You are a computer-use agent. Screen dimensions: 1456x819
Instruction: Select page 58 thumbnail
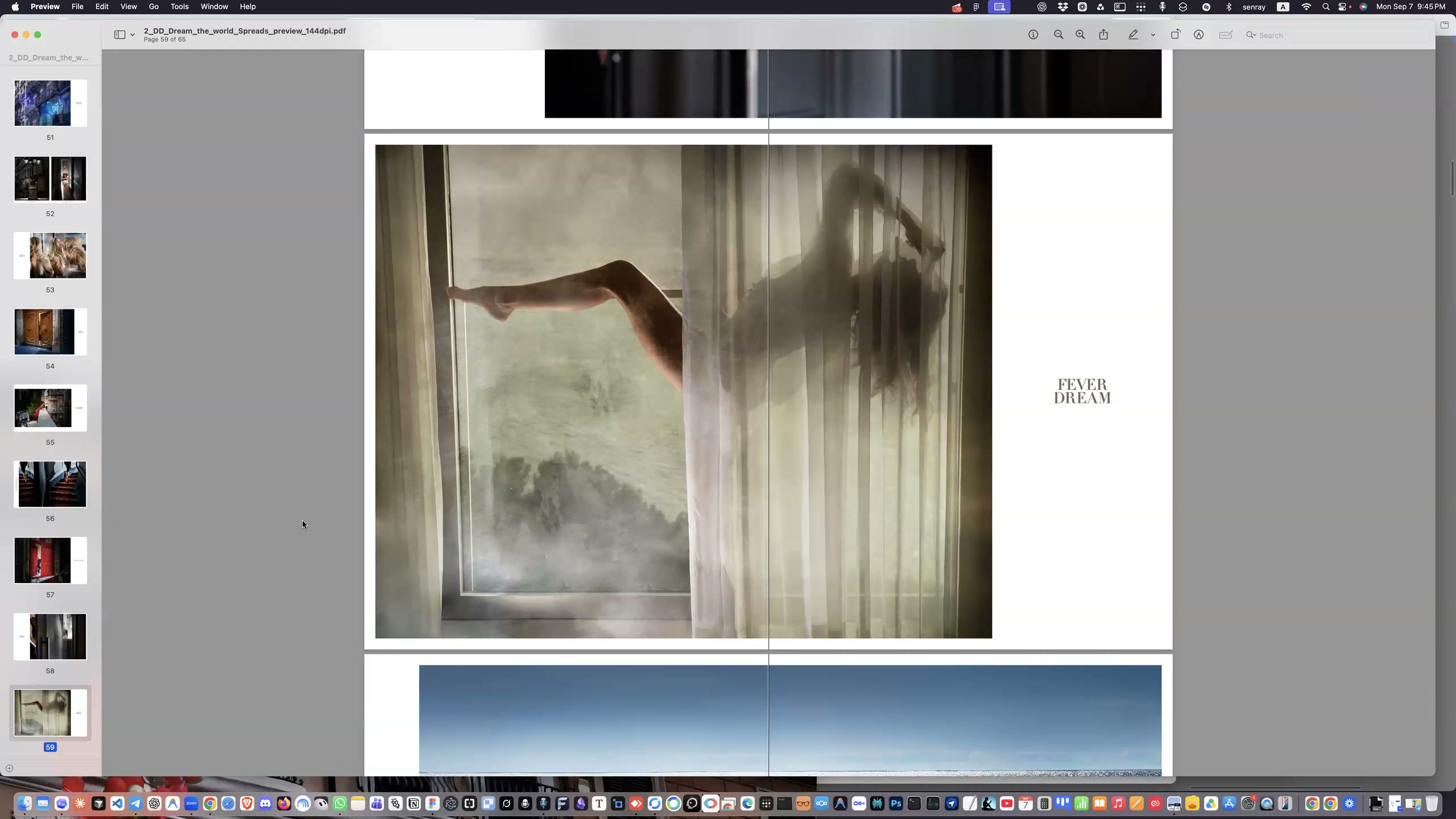coord(50,636)
